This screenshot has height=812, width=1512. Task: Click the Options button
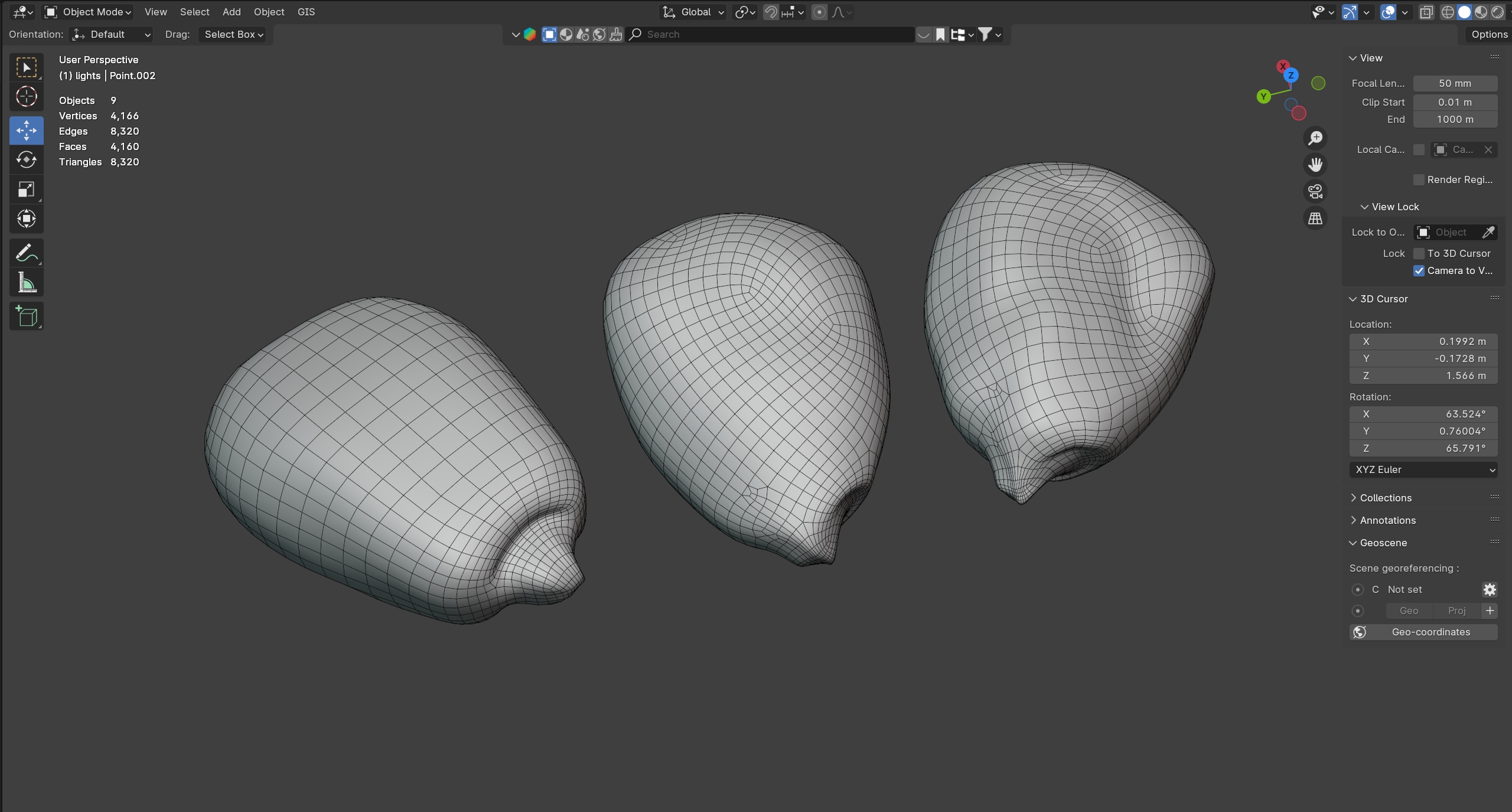(1489, 34)
